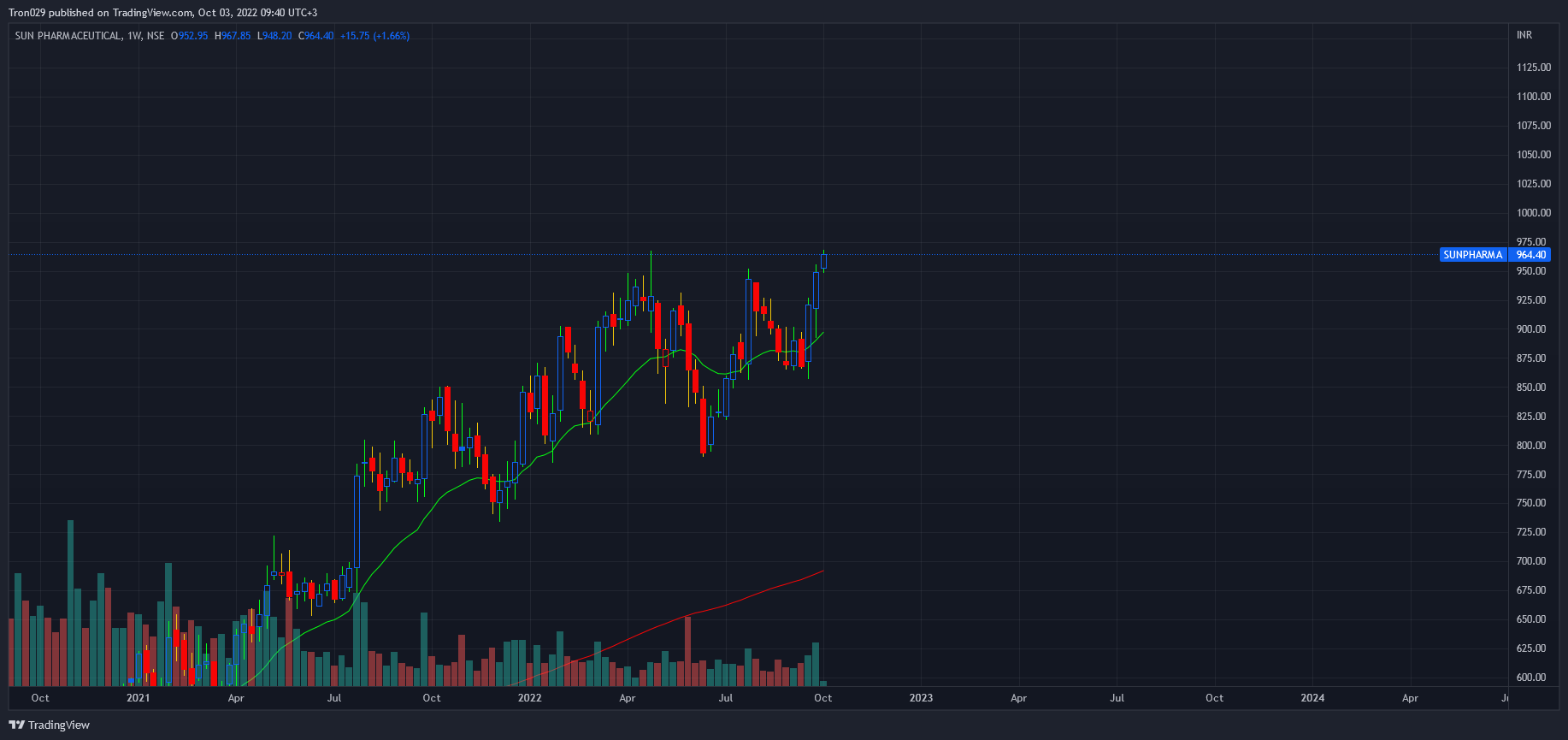Click the high price value H967.85
Viewport: 1568px width, 740px height.
point(233,36)
